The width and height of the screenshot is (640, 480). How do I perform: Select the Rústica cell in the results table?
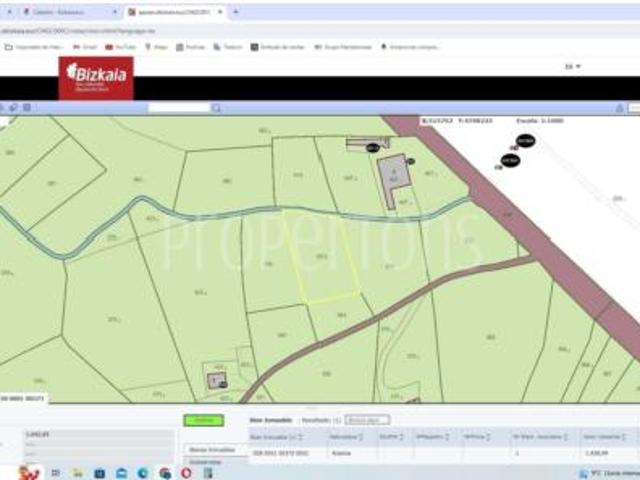pyautogui.click(x=341, y=453)
